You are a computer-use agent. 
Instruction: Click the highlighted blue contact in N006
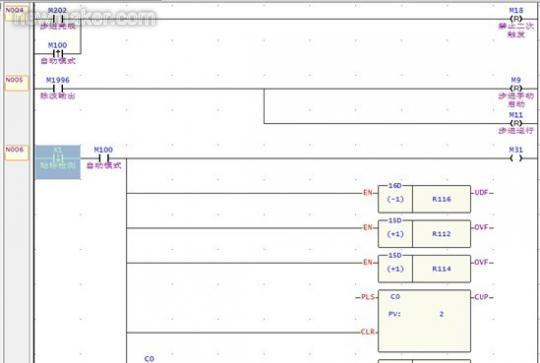pos(58,162)
